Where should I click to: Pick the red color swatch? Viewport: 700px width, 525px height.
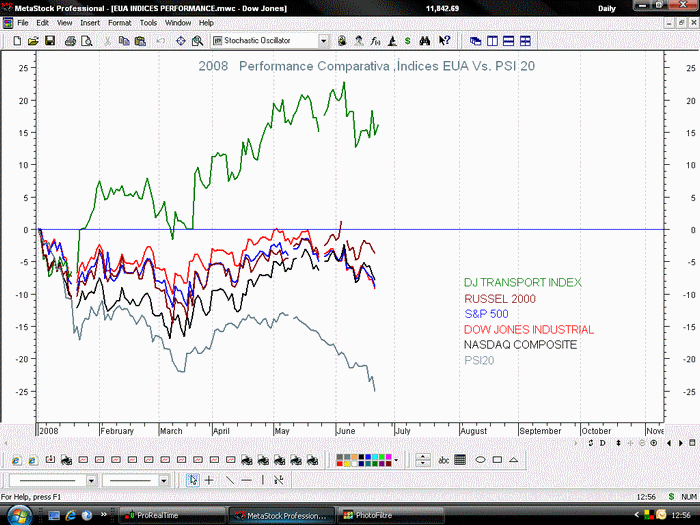(340, 463)
